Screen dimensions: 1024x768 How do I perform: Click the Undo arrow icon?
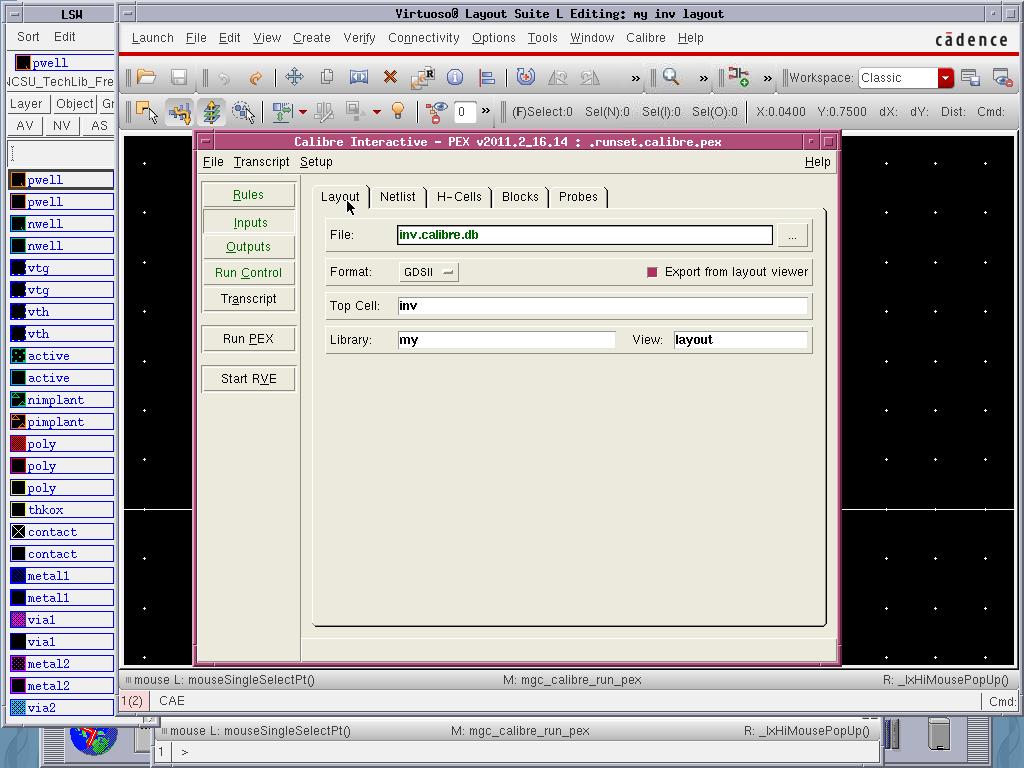pyautogui.click(x=224, y=78)
